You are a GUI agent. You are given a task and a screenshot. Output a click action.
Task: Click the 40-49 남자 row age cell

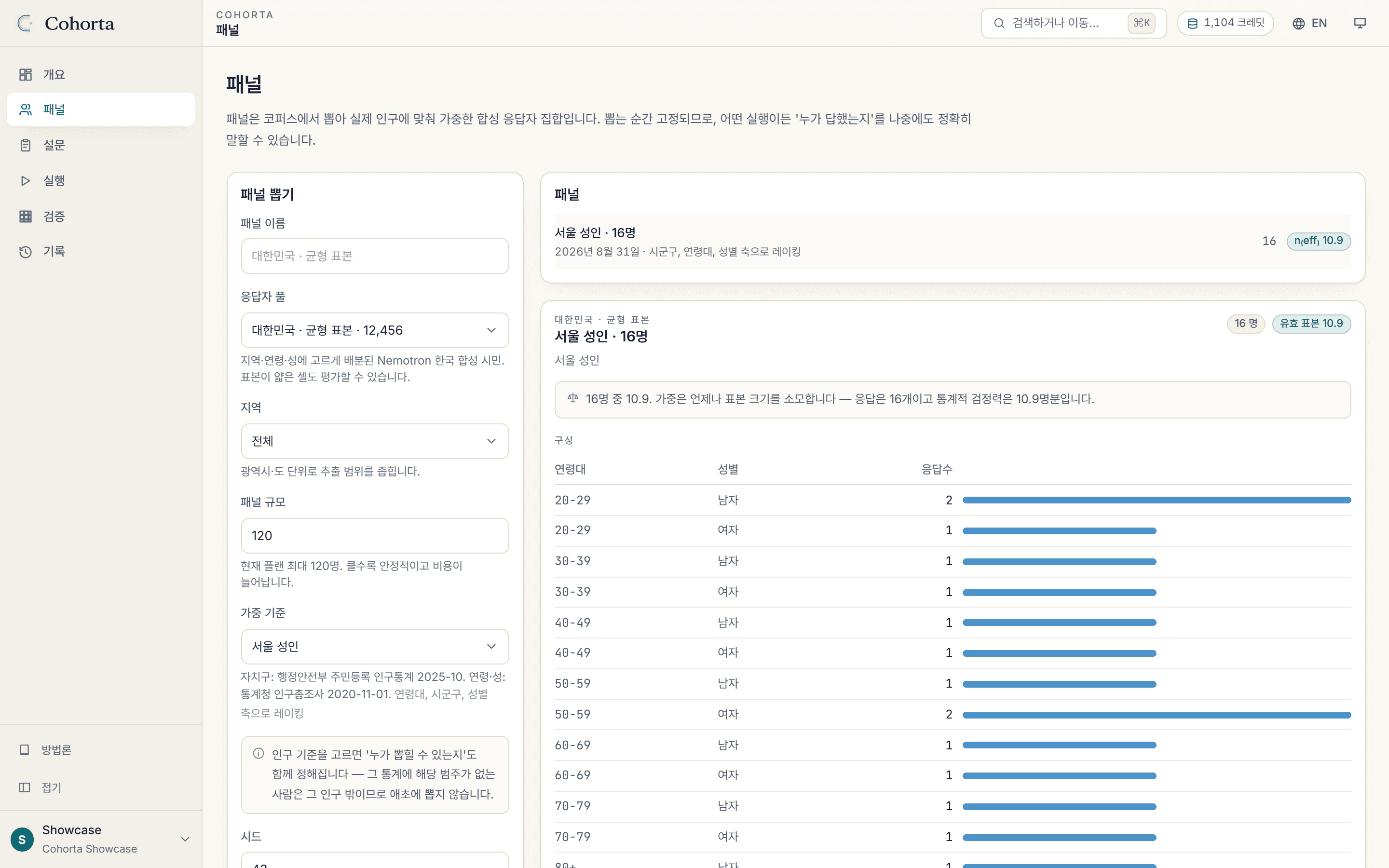coord(572,622)
